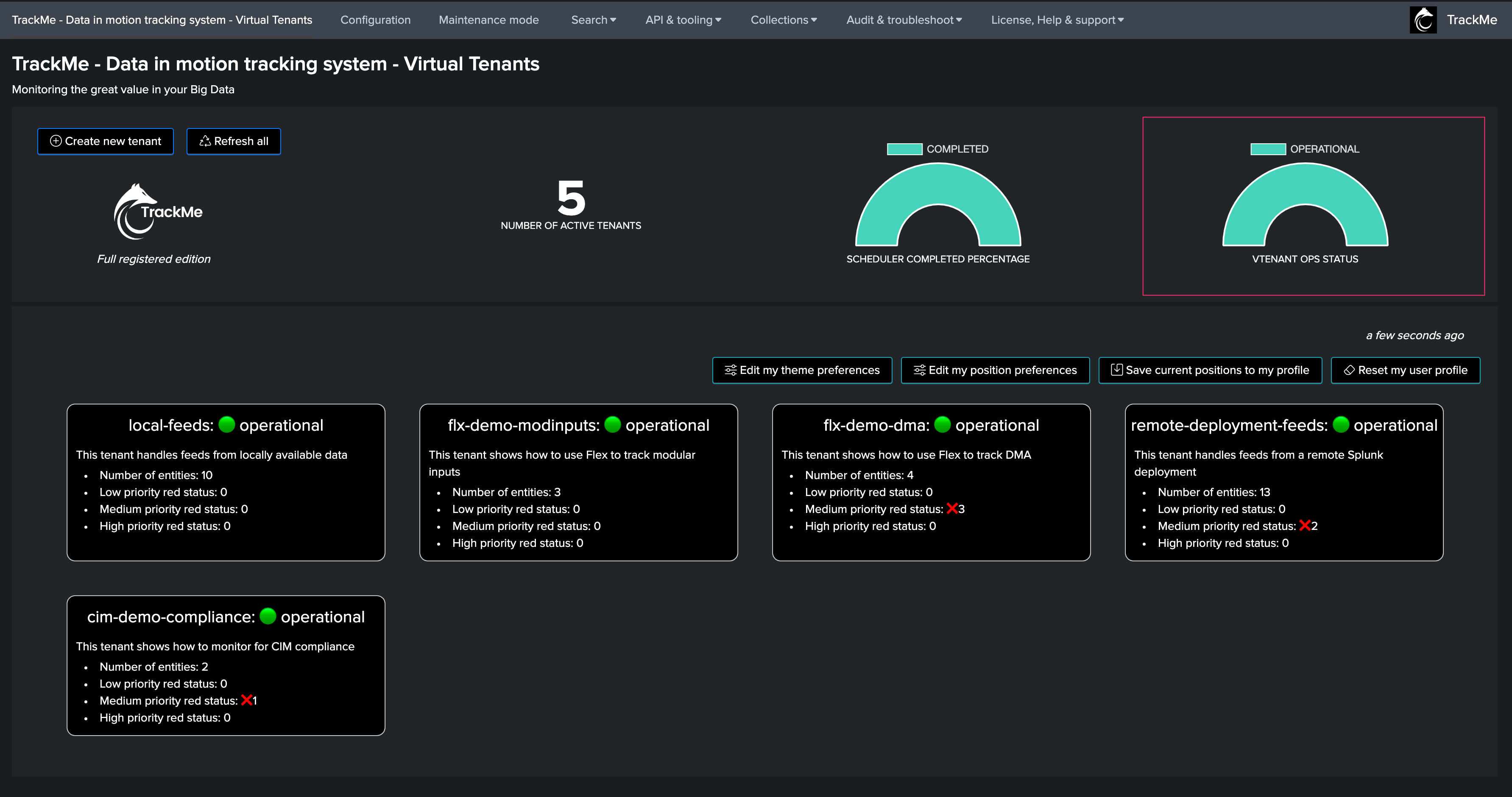Click Edit my position preferences button
The height and width of the screenshot is (797, 1512).
(x=996, y=370)
